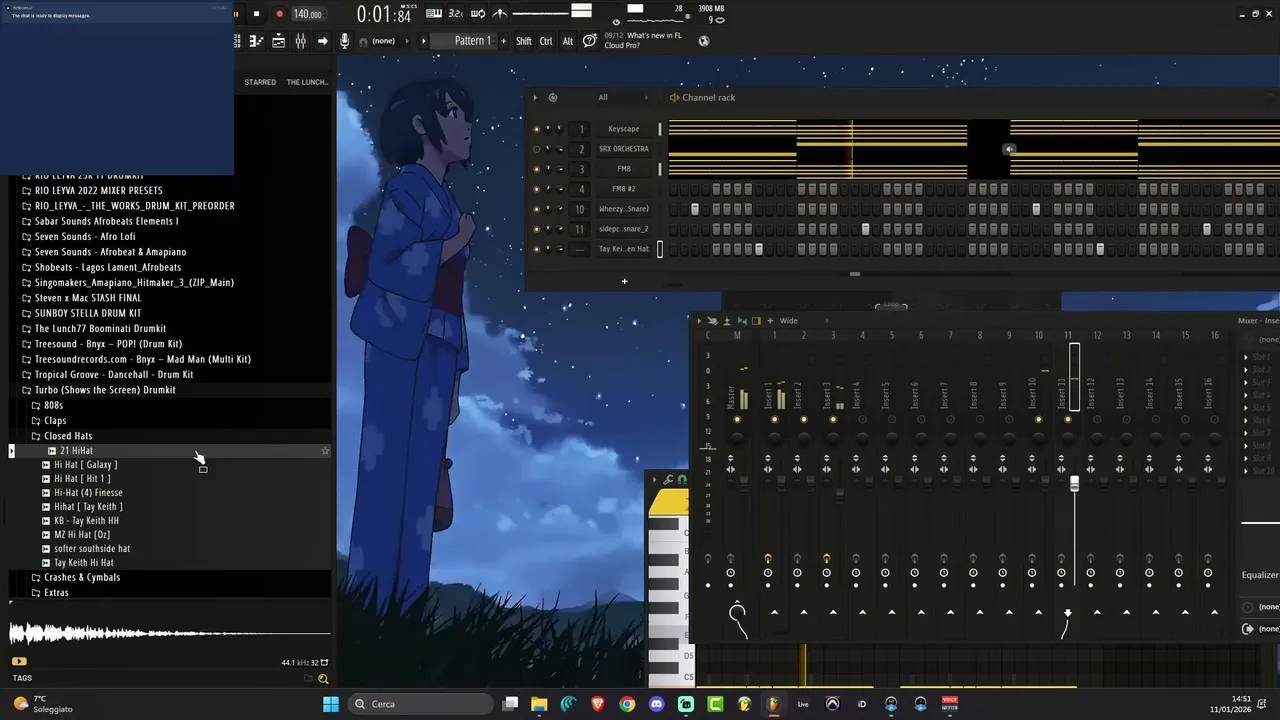This screenshot has width=1280, height=720.
Task: Add a channel with the plus button
Action: [x=624, y=281]
